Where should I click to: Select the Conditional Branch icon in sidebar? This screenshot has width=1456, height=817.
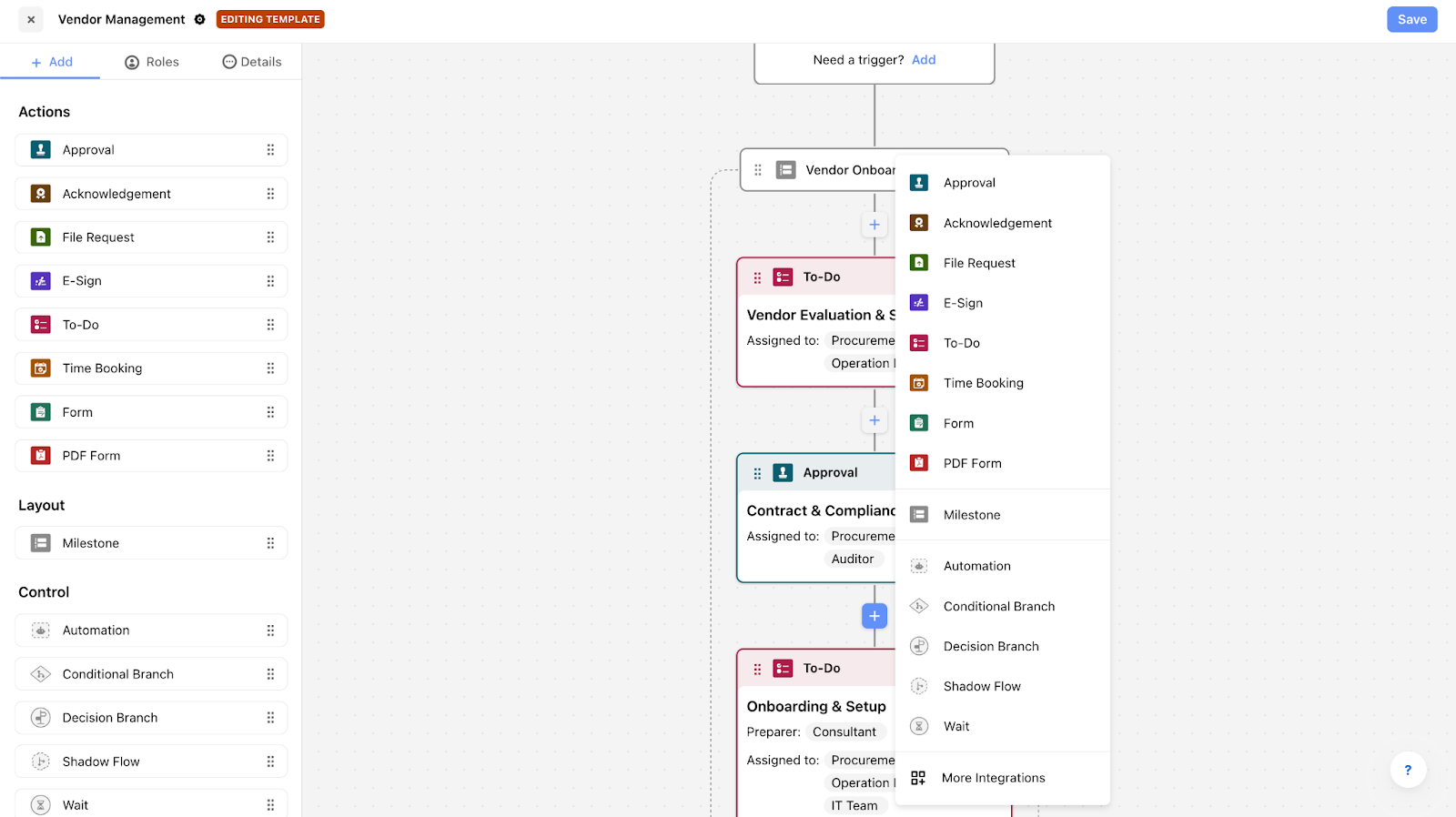point(41,674)
